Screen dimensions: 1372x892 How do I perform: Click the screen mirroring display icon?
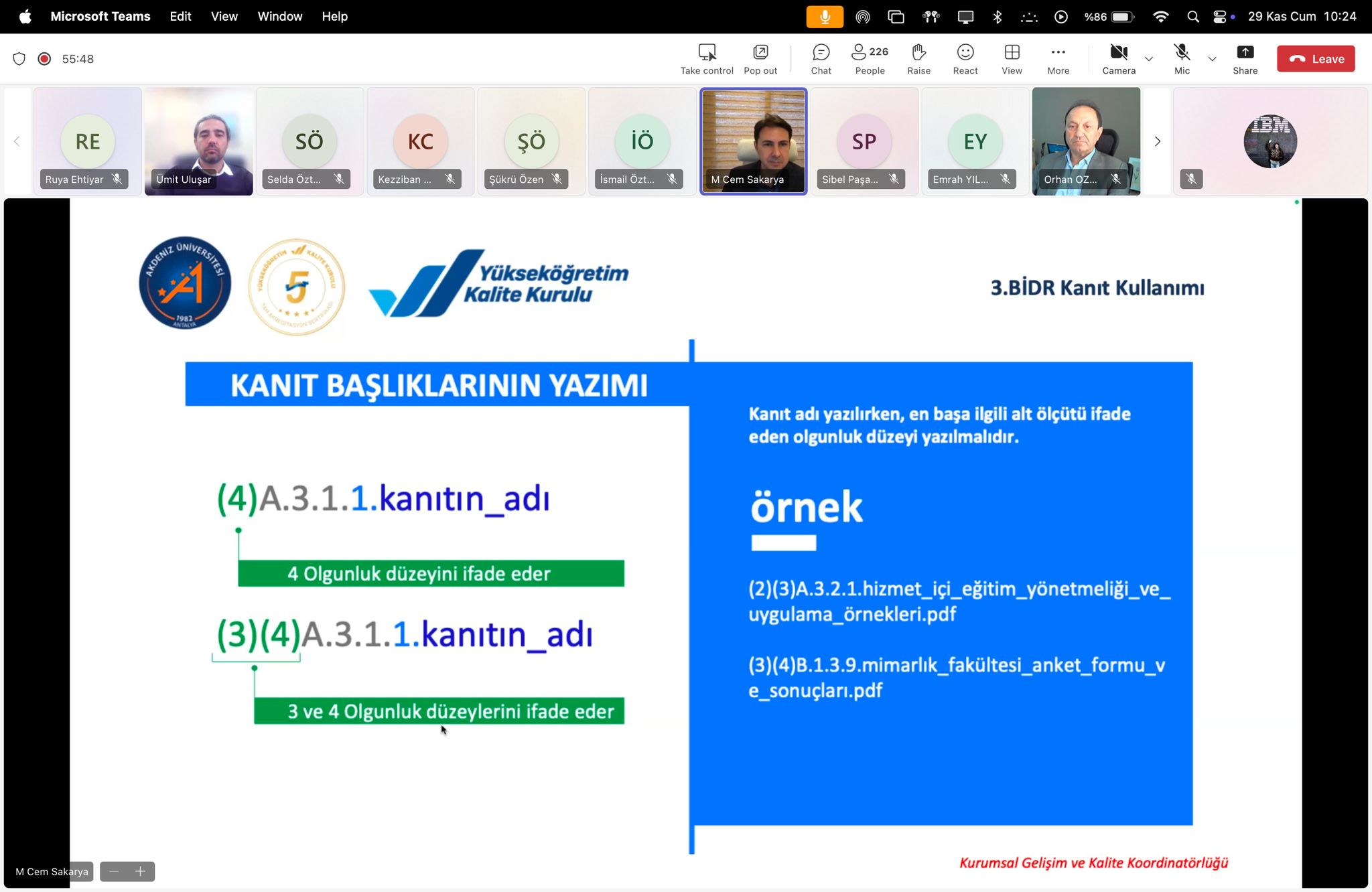(x=965, y=17)
